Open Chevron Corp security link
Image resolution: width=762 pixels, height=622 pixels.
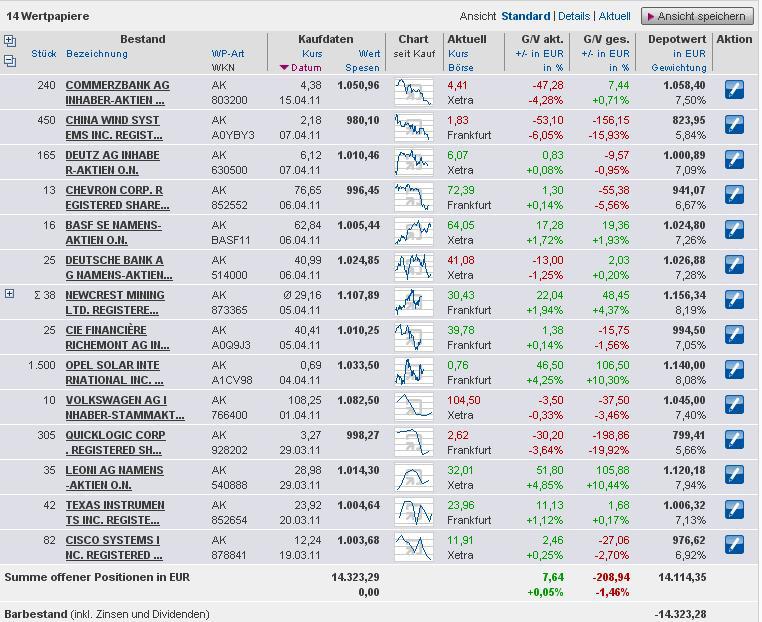point(117,197)
